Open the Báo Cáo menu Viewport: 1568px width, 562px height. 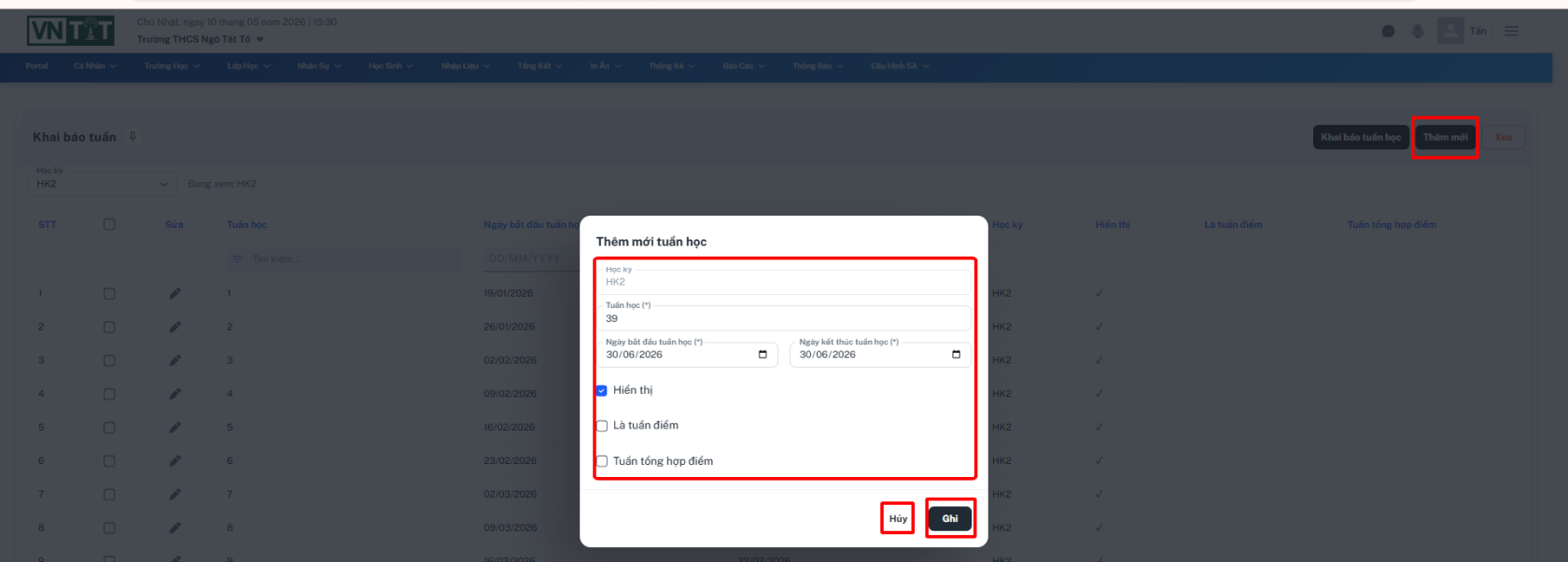click(743, 66)
